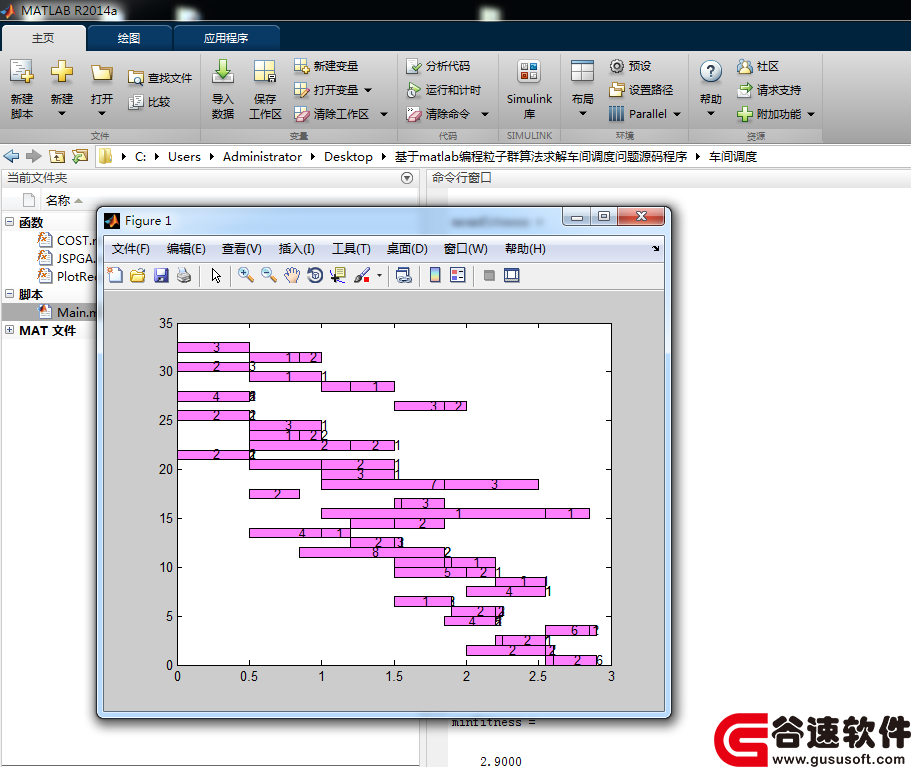Image resolution: width=911 pixels, height=767 pixels.
Task: Insert a colorbar in the figure
Action: pyautogui.click(x=435, y=275)
